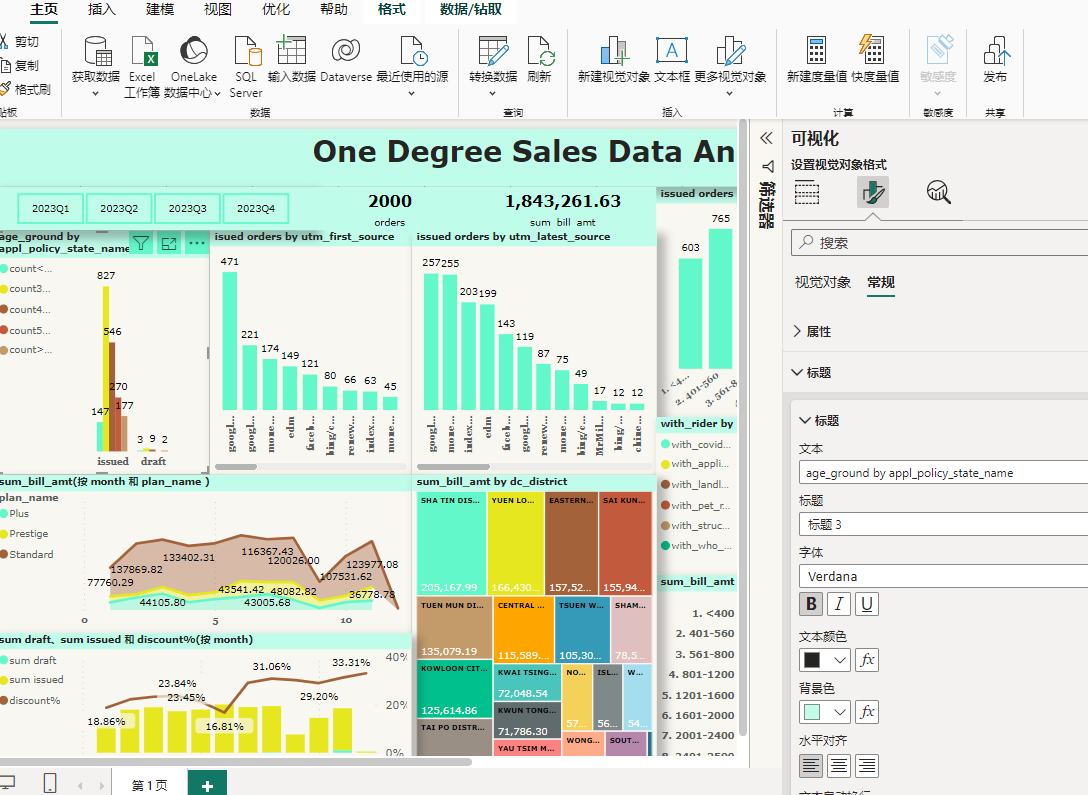Screen dimensions: 1088x795
Task: Open the filter icon on age_ground chart
Action: [141, 243]
